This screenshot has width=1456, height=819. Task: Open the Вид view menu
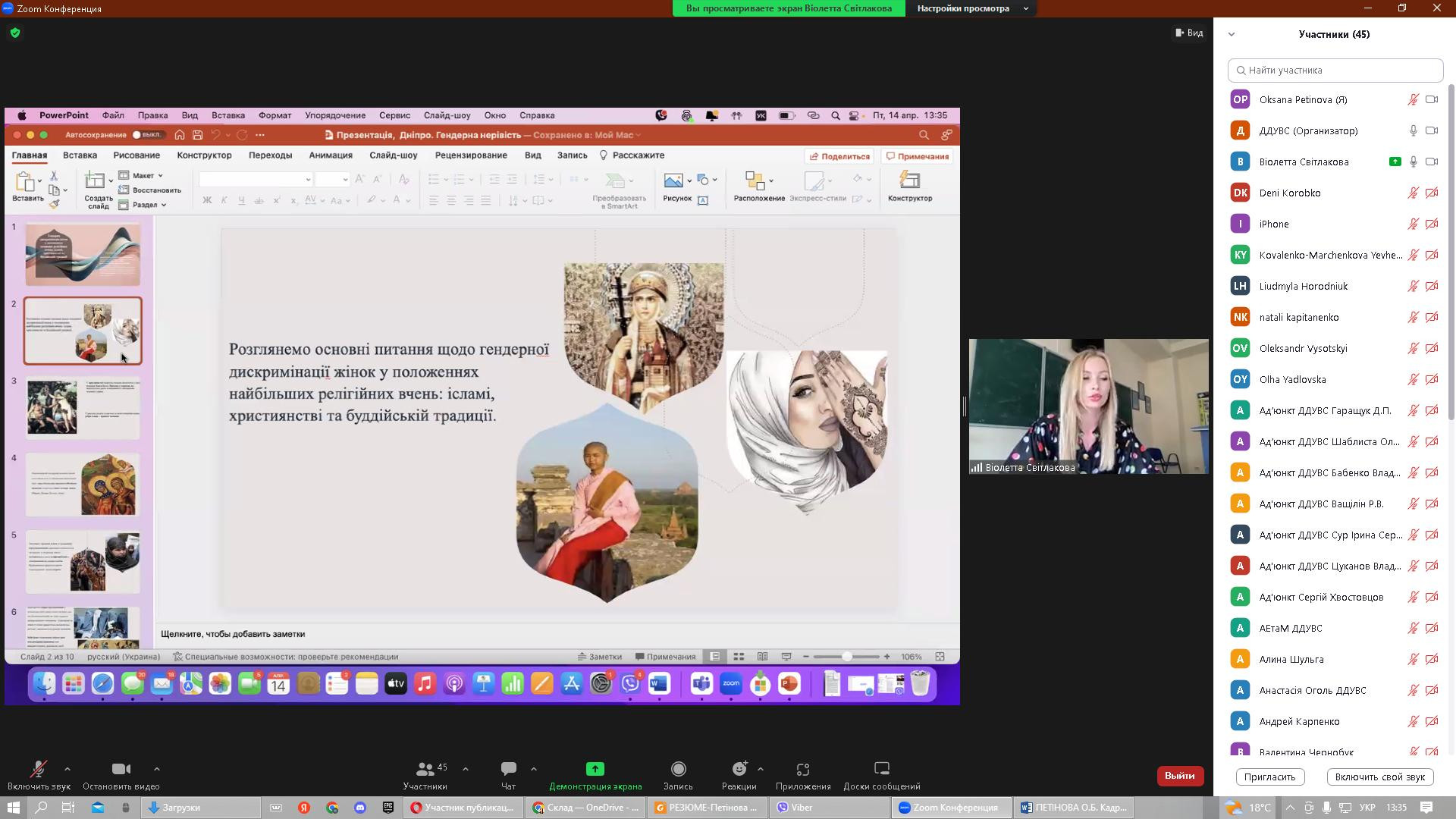(1189, 33)
